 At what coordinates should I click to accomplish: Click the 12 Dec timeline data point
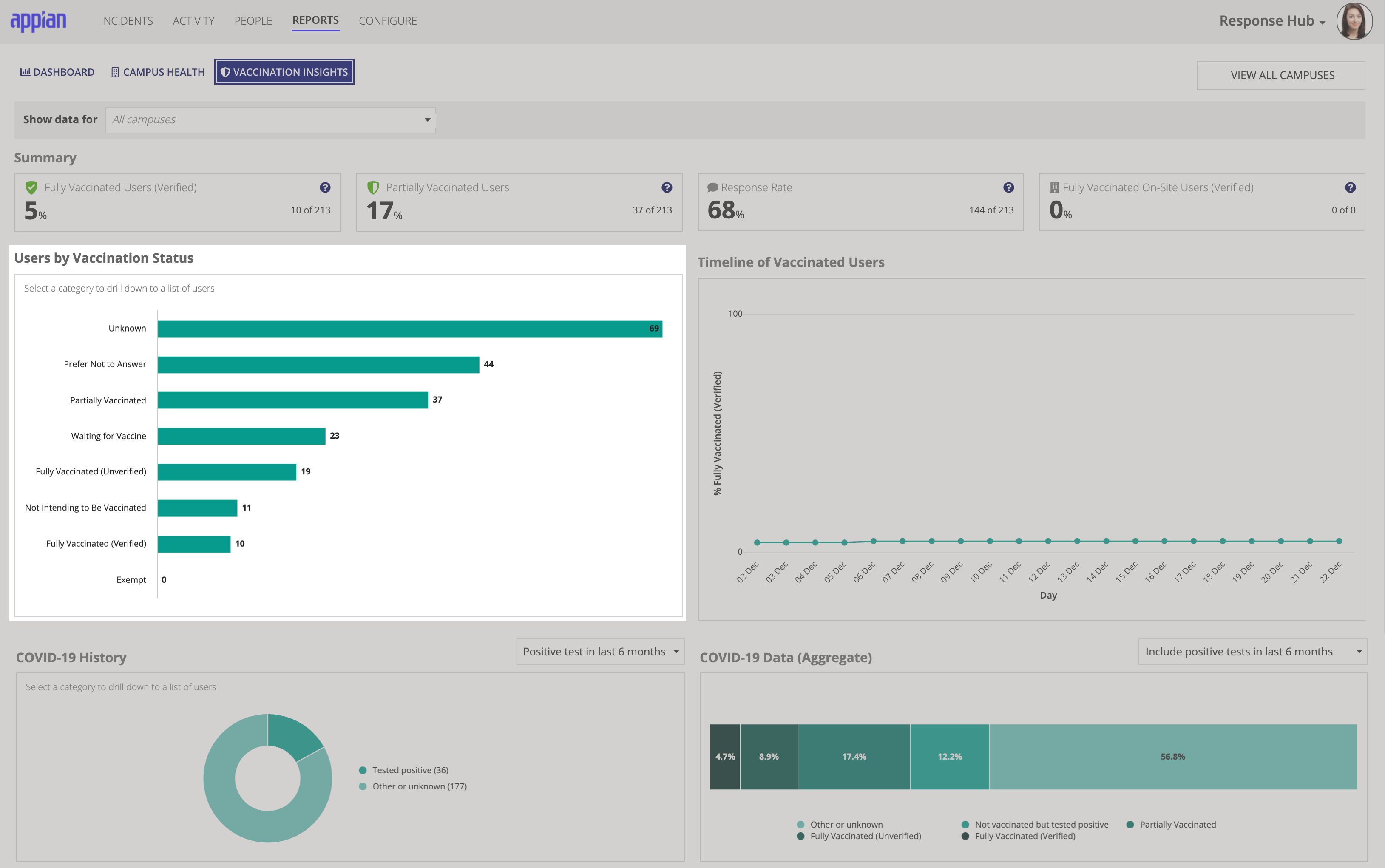tap(1048, 542)
